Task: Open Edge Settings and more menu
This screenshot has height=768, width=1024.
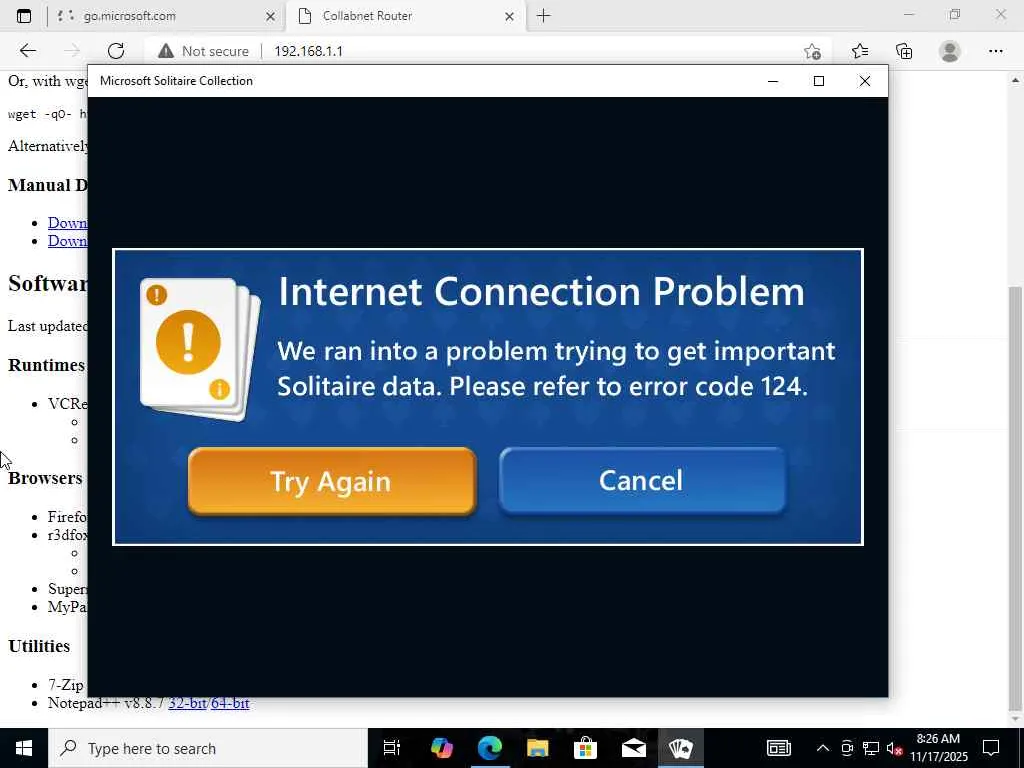Action: (995, 51)
